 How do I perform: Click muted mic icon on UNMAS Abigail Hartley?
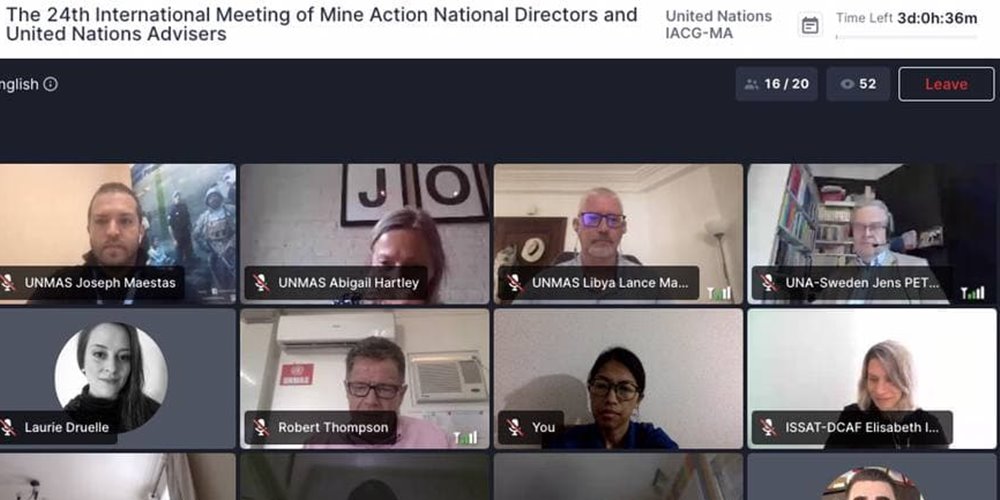click(x=261, y=283)
